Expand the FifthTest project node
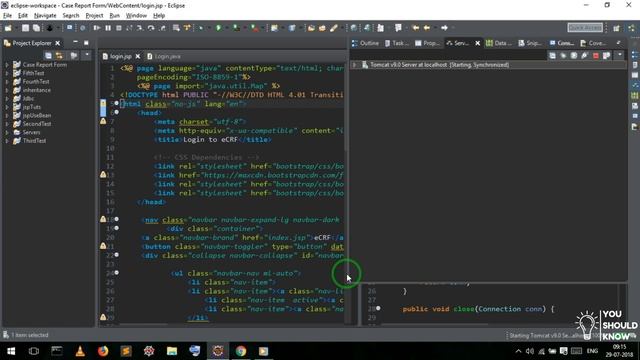This screenshot has width=640, height=360. pyautogui.click(x=7, y=73)
